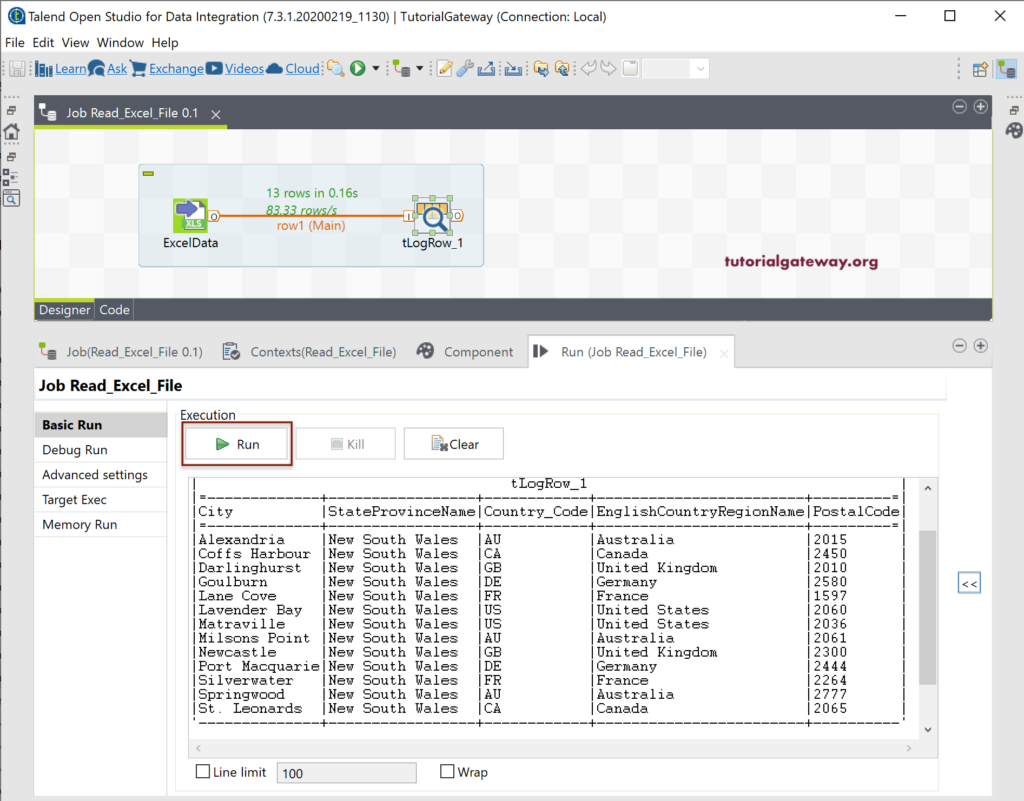
Task: Open the empty combo box in the toolbar
Action: click(x=676, y=69)
